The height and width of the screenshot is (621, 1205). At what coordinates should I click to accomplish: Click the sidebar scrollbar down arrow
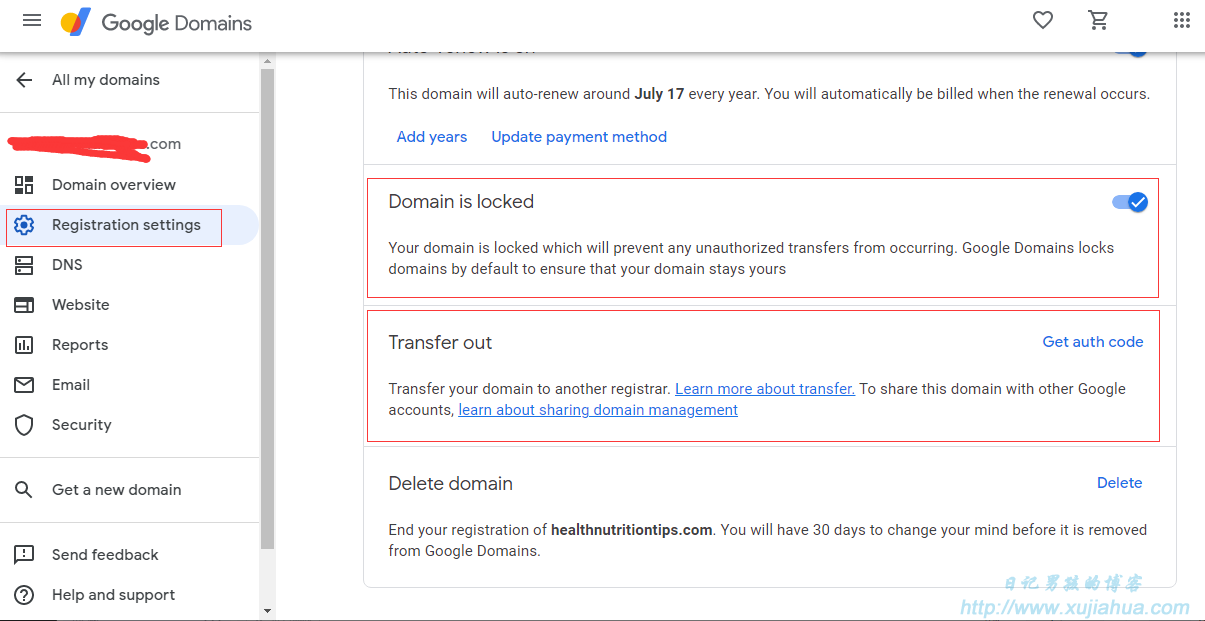tap(267, 610)
